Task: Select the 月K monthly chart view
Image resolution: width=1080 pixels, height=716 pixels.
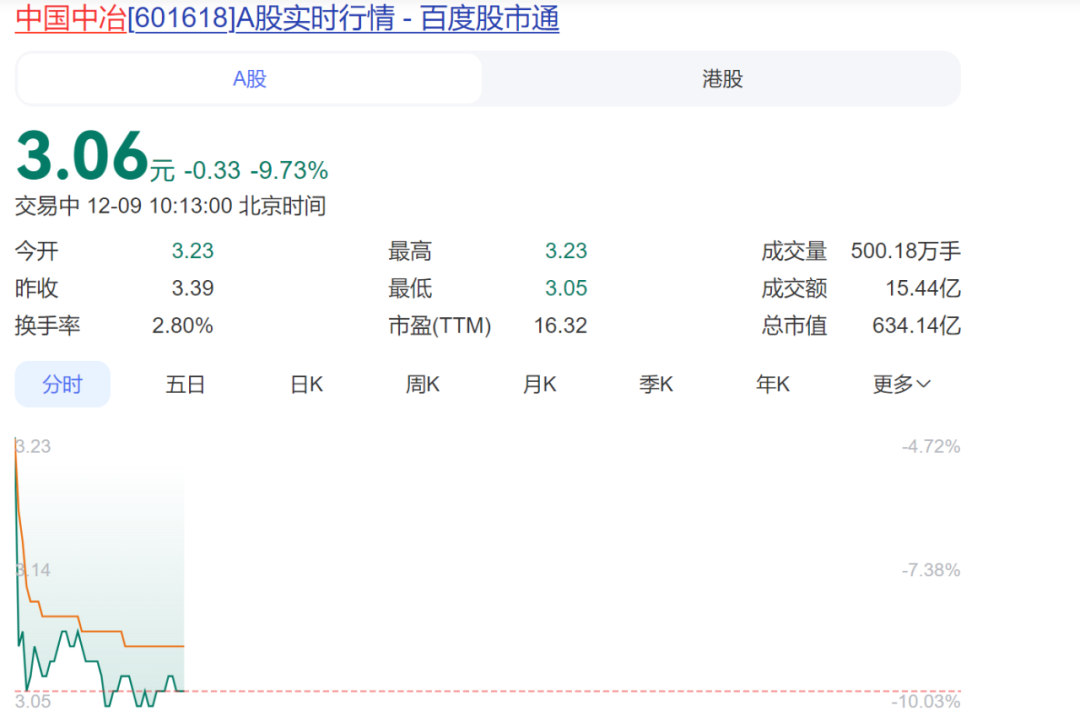Action: click(538, 384)
